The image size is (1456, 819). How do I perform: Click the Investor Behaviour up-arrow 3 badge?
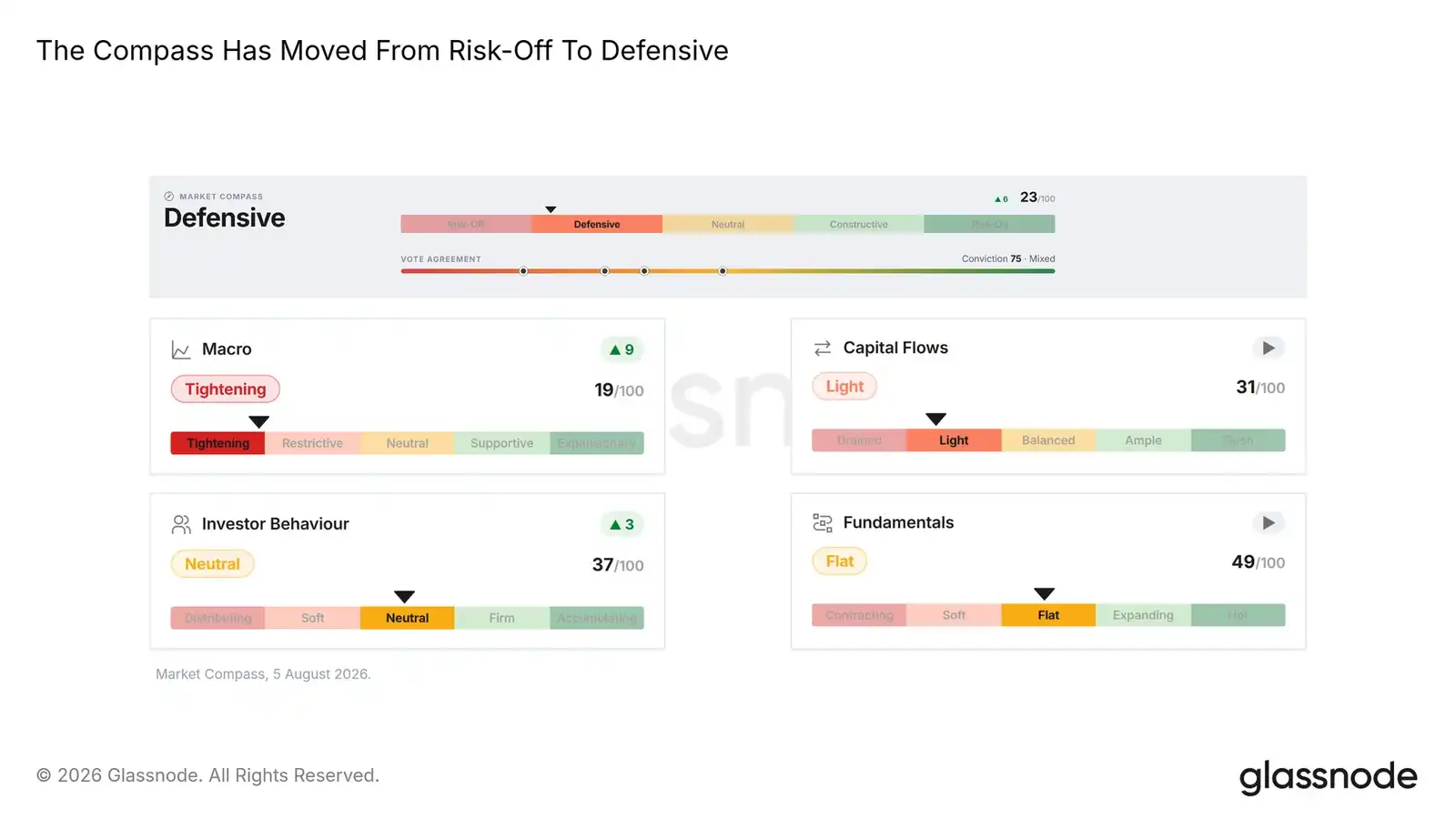tap(622, 524)
